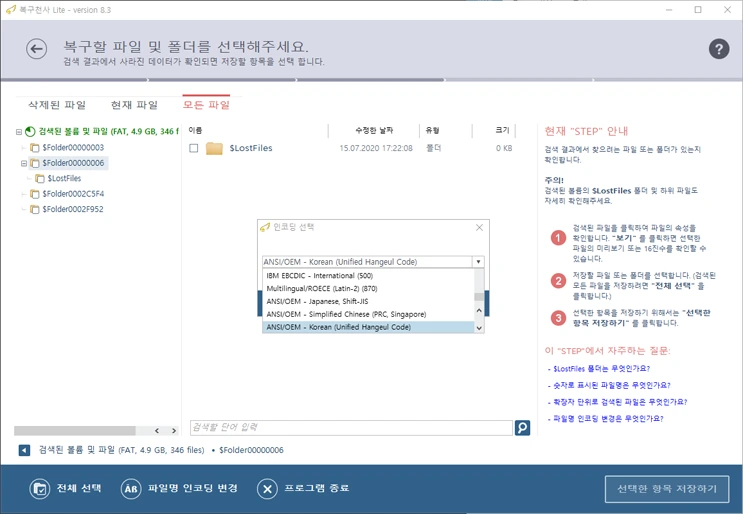Click $Folder00000006 in the bottom path bar
This screenshot has width=743, height=514.
(x=251, y=450)
